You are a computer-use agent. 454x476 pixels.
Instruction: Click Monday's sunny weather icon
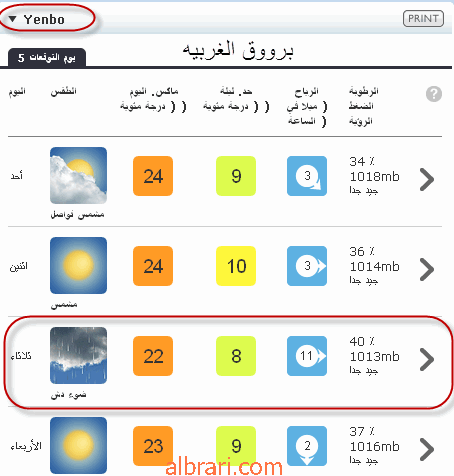click(78, 265)
